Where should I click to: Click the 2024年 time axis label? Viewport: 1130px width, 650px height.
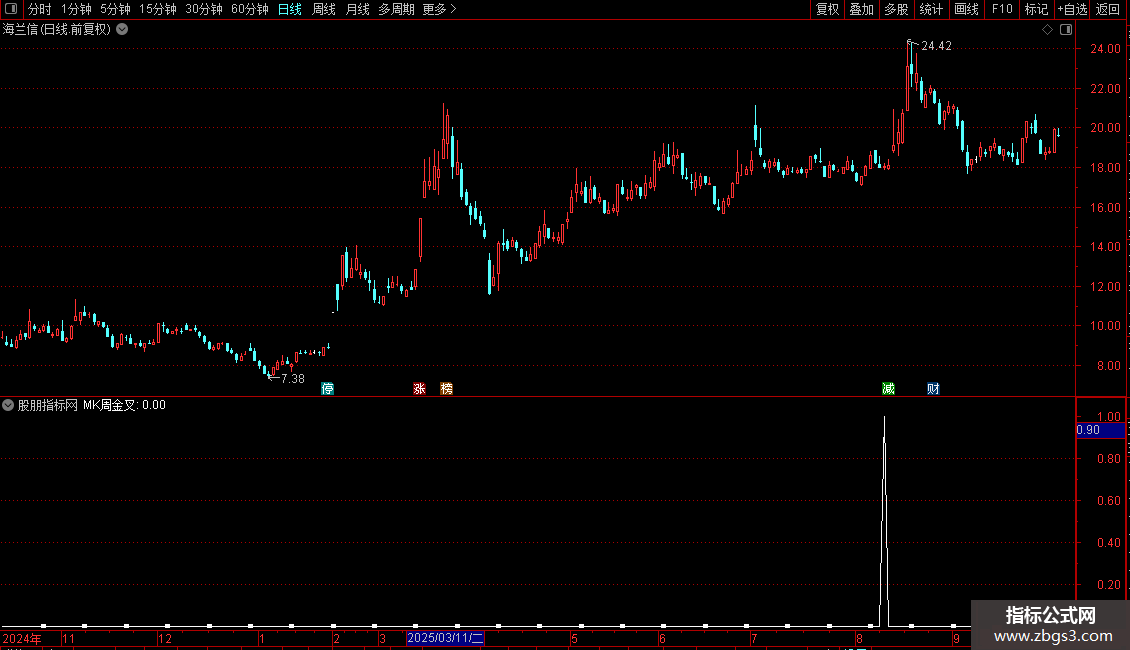(x=22, y=638)
